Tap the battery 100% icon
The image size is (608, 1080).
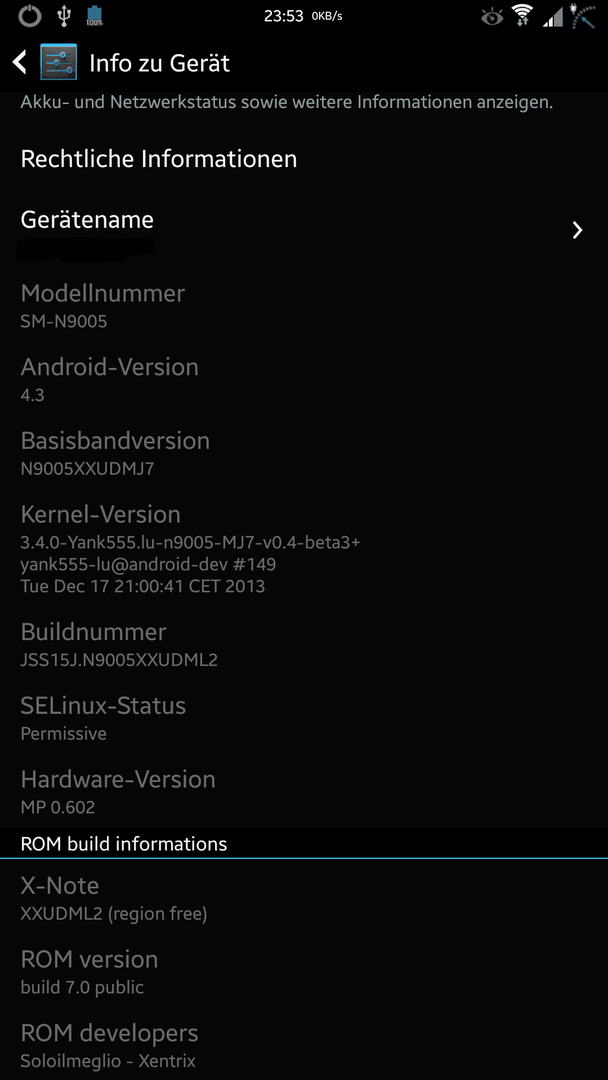click(x=94, y=16)
